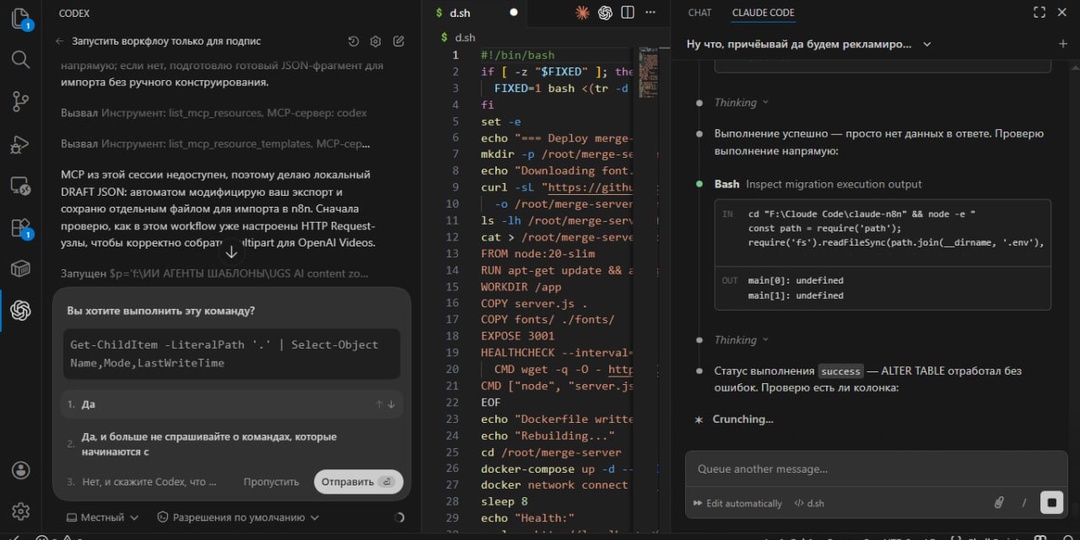This screenshot has height=540, width=1080.
Task: Click the Get-ChildItem command box
Action: click(231, 354)
